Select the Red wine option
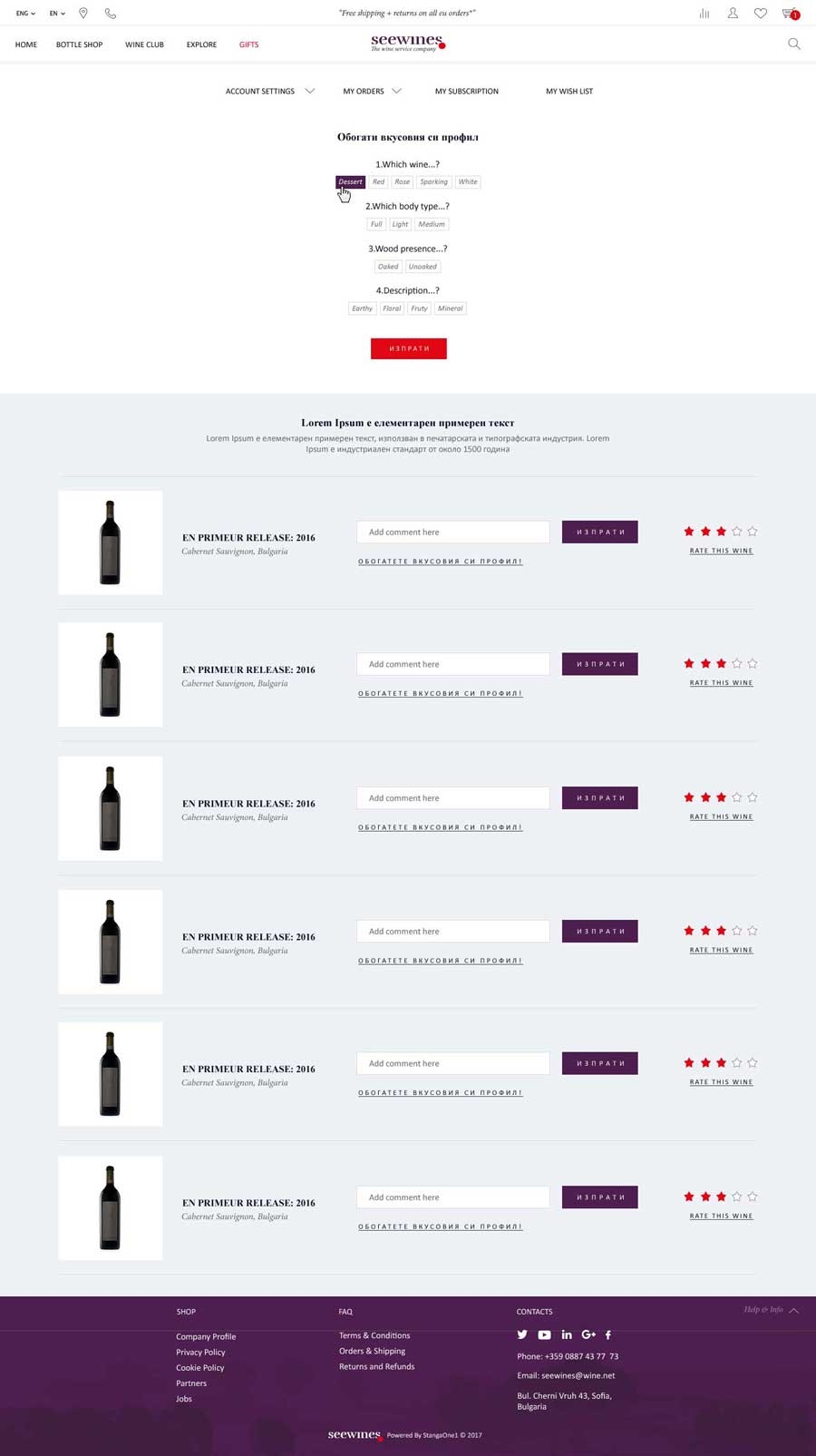816x1456 pixels. tap(379, 182)
